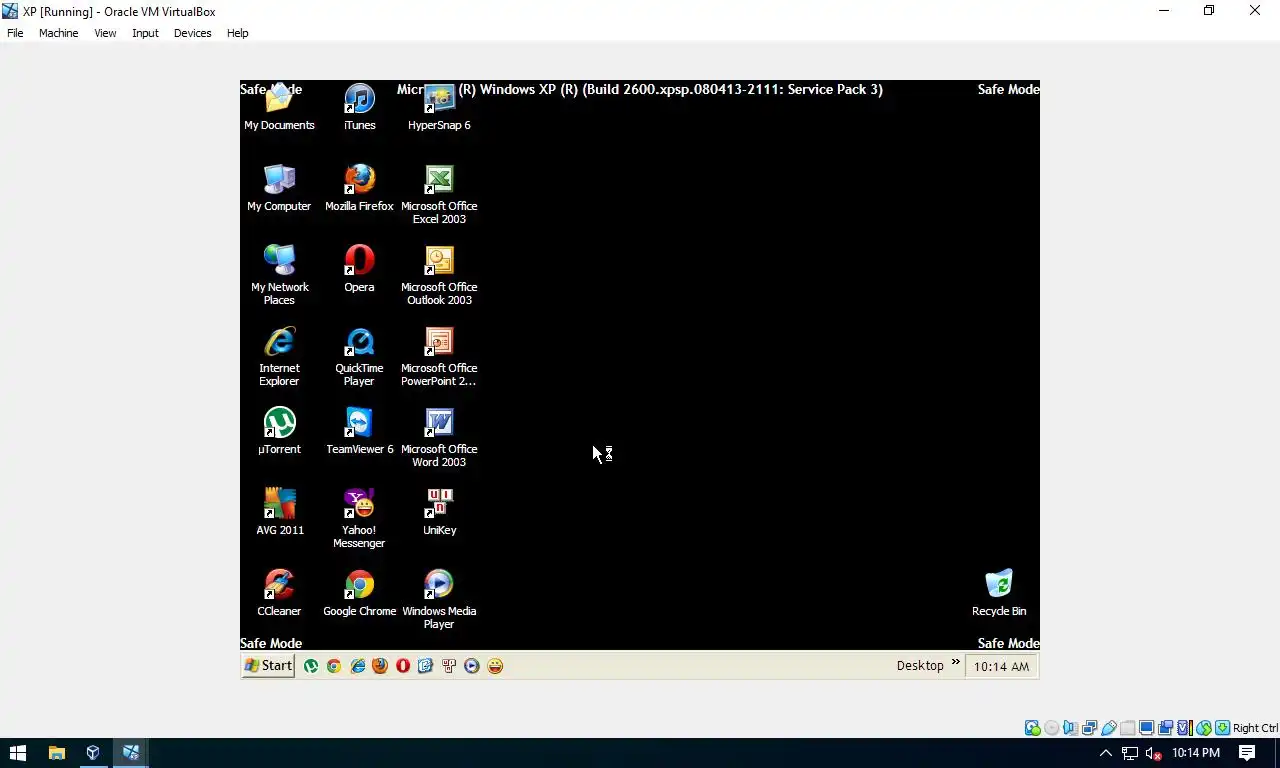The width and height of the screenshot is (1280, 768).
Task: Click VirtualBox Manager taskbar icon
Action: coord(93,753)
